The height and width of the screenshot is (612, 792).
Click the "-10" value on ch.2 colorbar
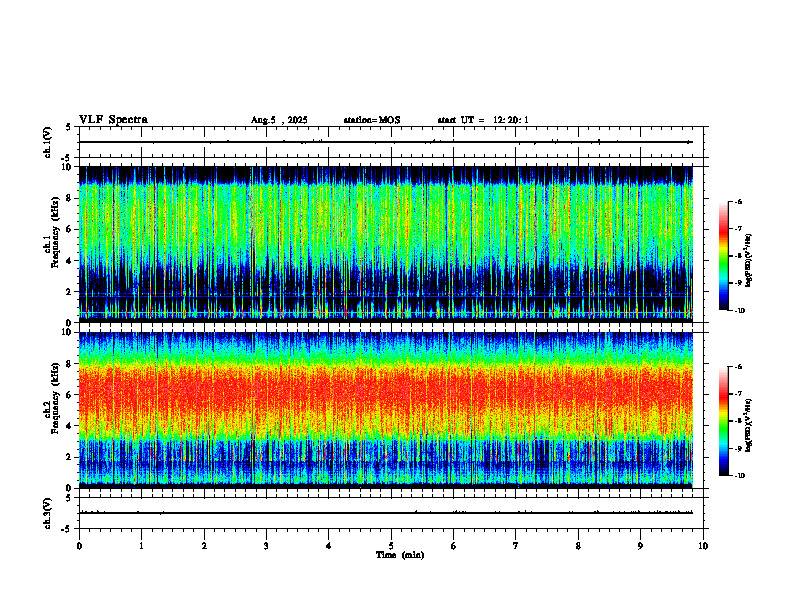739,476
